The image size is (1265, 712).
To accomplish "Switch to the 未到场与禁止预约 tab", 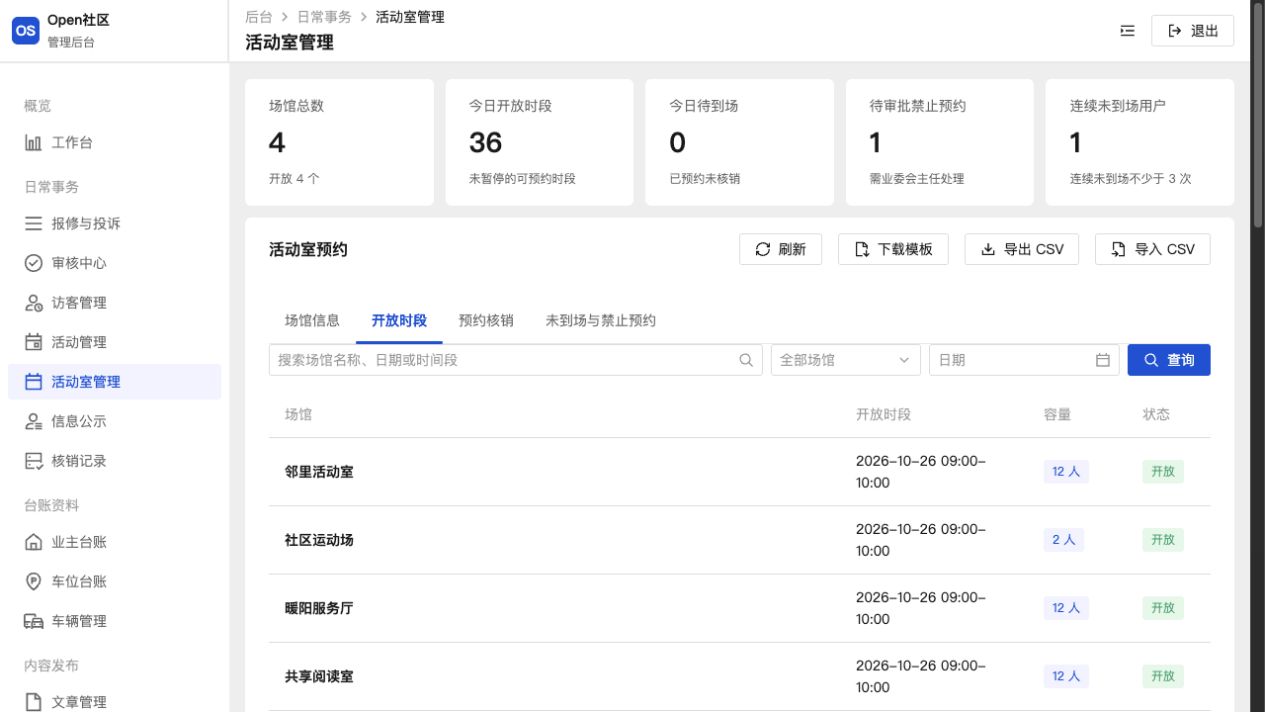I will [x=601, y=321].
